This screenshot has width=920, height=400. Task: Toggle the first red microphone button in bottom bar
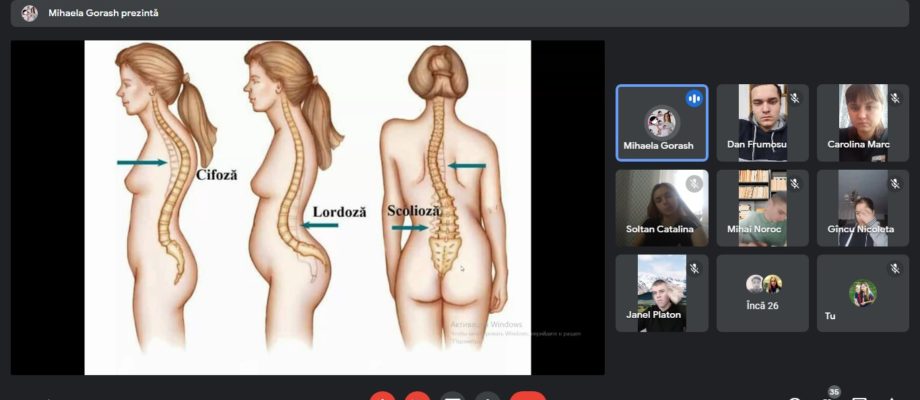point(383,396)
